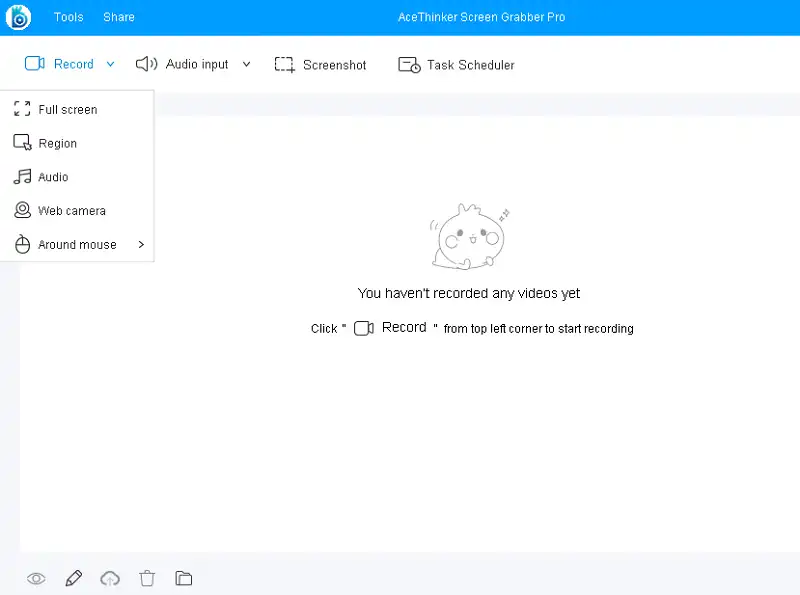Image resolution: width=800 pixels, height=595 pixels.
Task: Expand the Audio input dropdown arrow
Action: click(247, 64)
